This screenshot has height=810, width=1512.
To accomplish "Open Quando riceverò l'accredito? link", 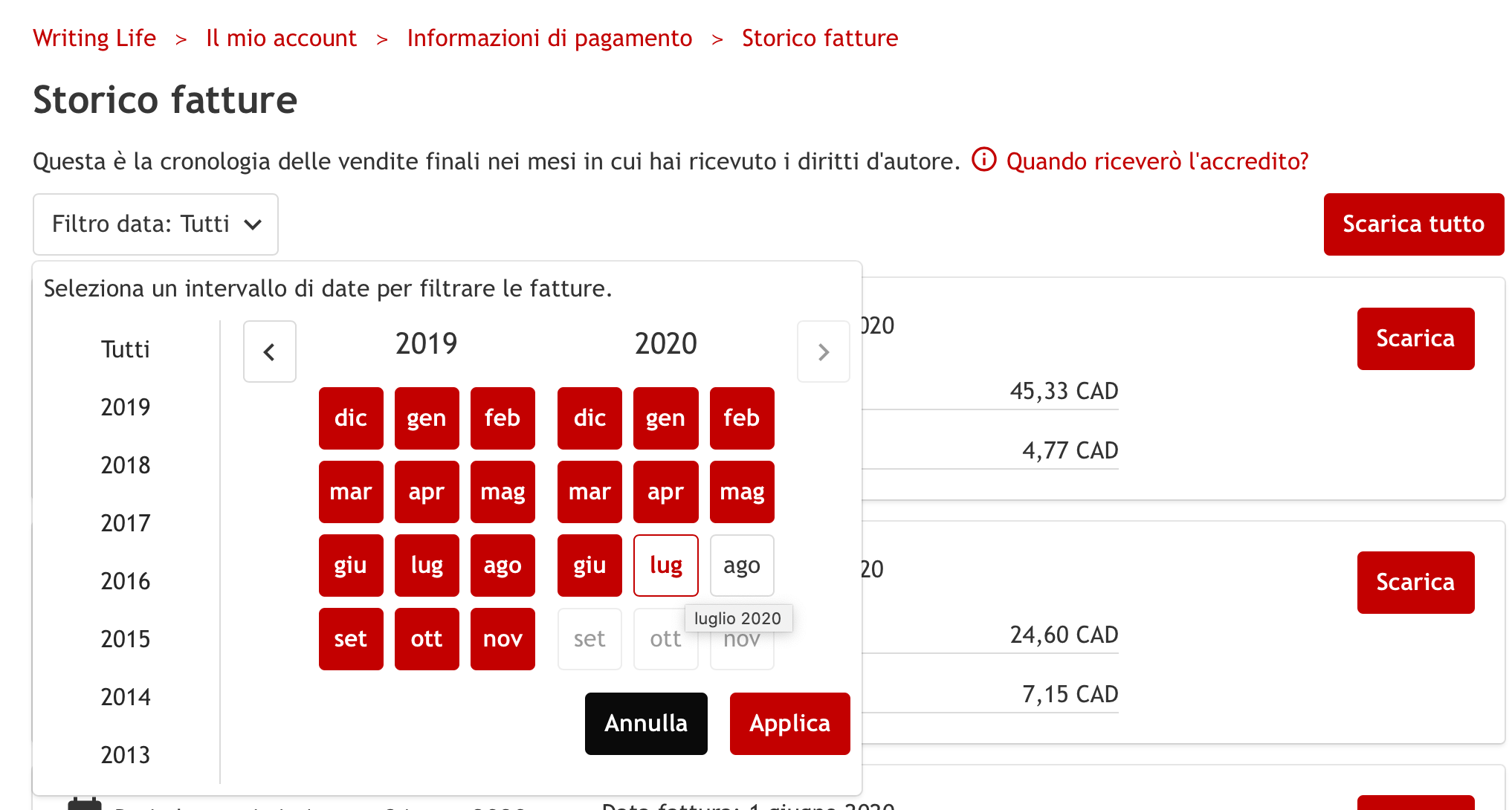I will click(1157, 161).
